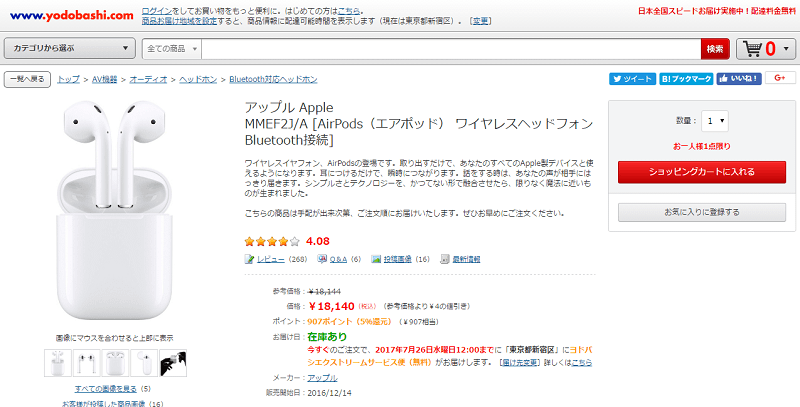Click the Twitter ツイート button

632,79
